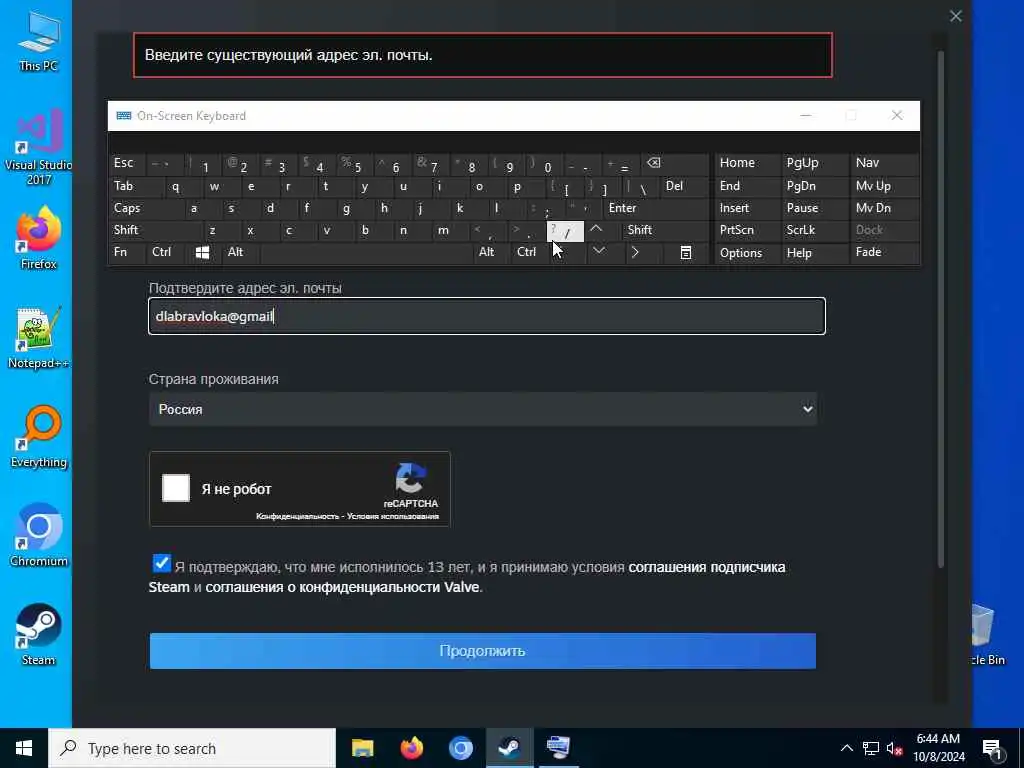The width and height of the screenshot is (1024, 768).
Task: Click the down arrow key on keyboard
Action: [598, 252]
